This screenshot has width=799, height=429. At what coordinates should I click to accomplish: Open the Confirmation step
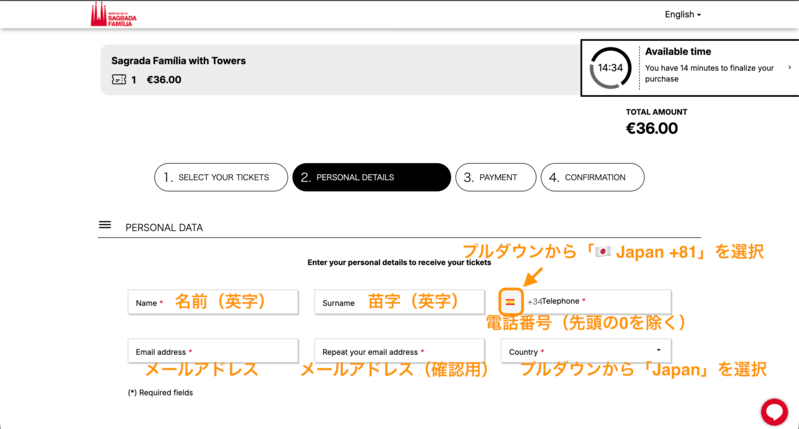pos(592,177)
